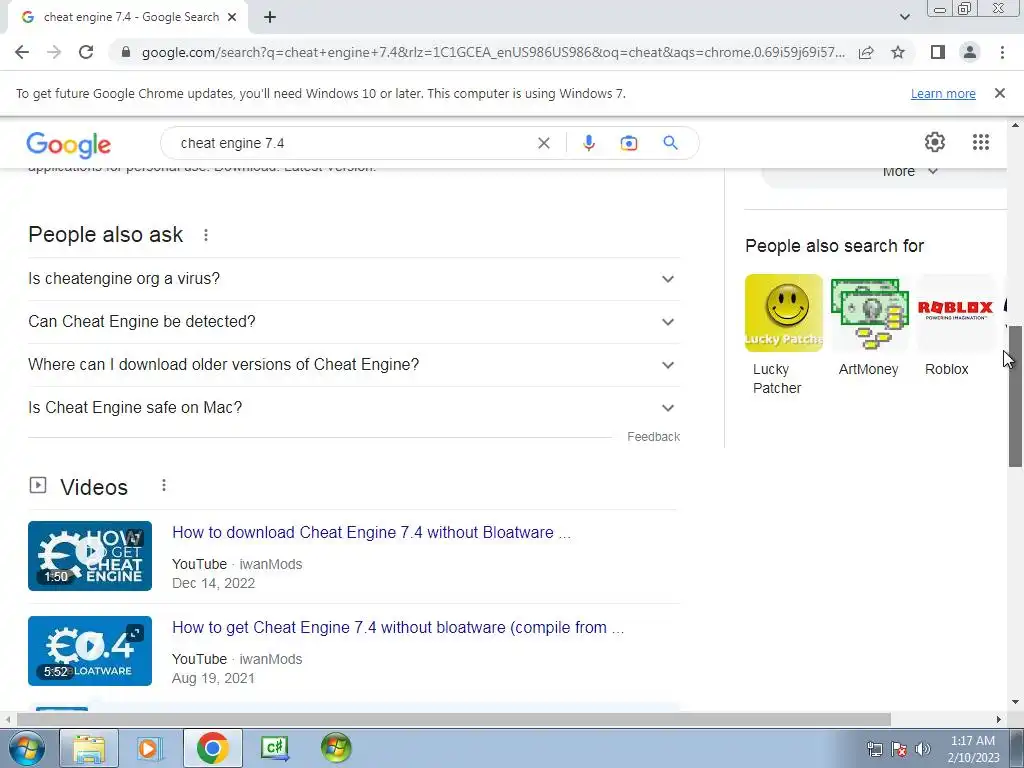This screenshot has height=768, width=1024.
Task: Play the 1:50 video thumbnail
Action: (90, 556)
